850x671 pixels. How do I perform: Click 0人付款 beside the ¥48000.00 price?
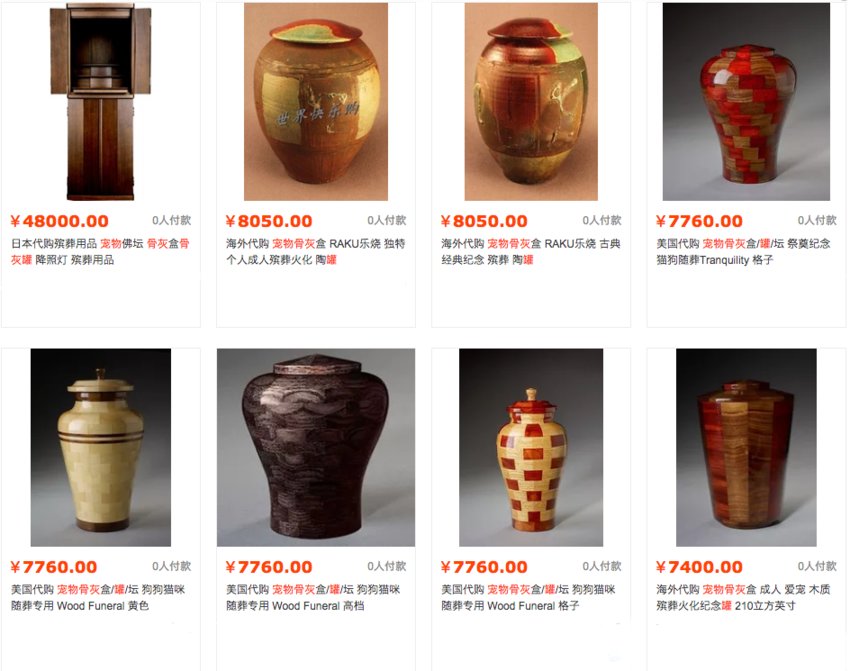coord(171,220)
